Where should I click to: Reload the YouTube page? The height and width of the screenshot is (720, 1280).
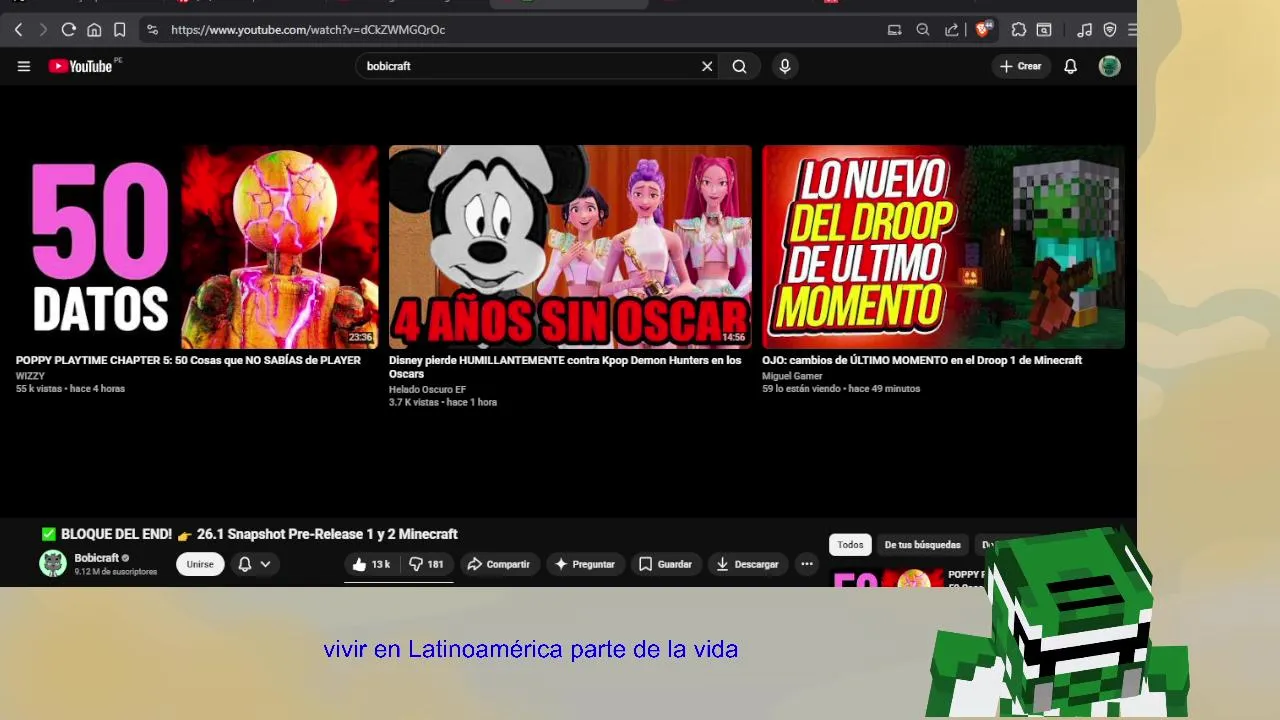pos(68,30)
